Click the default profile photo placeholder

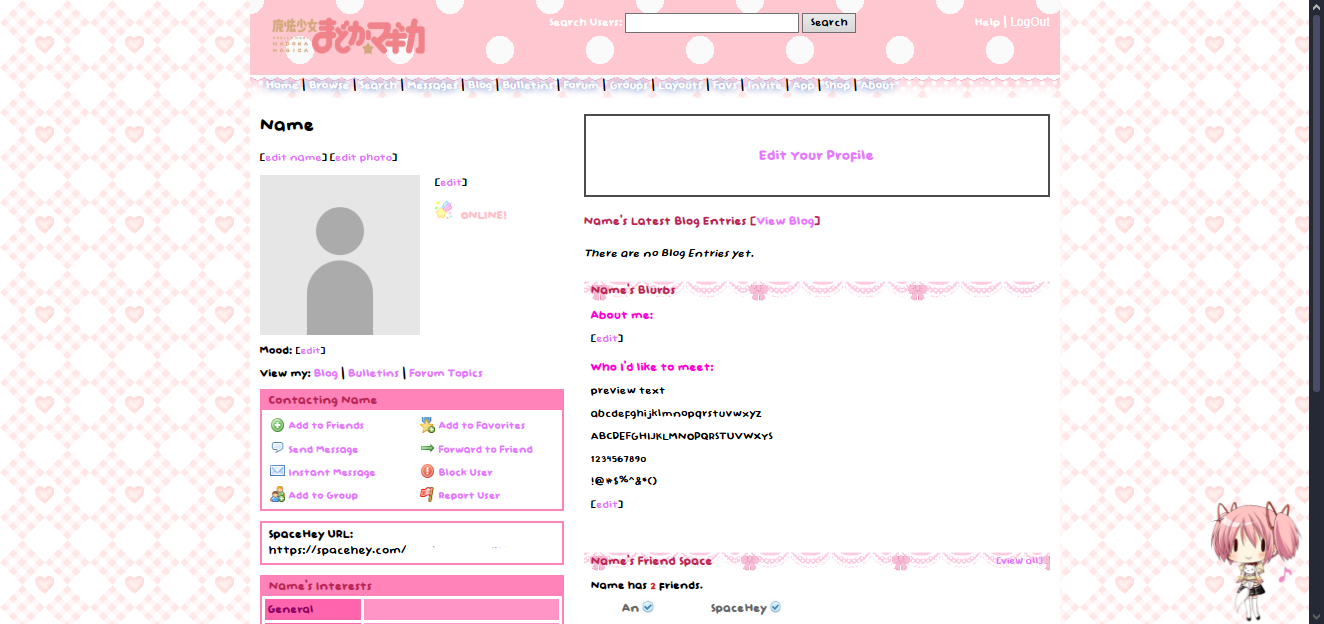[x=340, y=255]
